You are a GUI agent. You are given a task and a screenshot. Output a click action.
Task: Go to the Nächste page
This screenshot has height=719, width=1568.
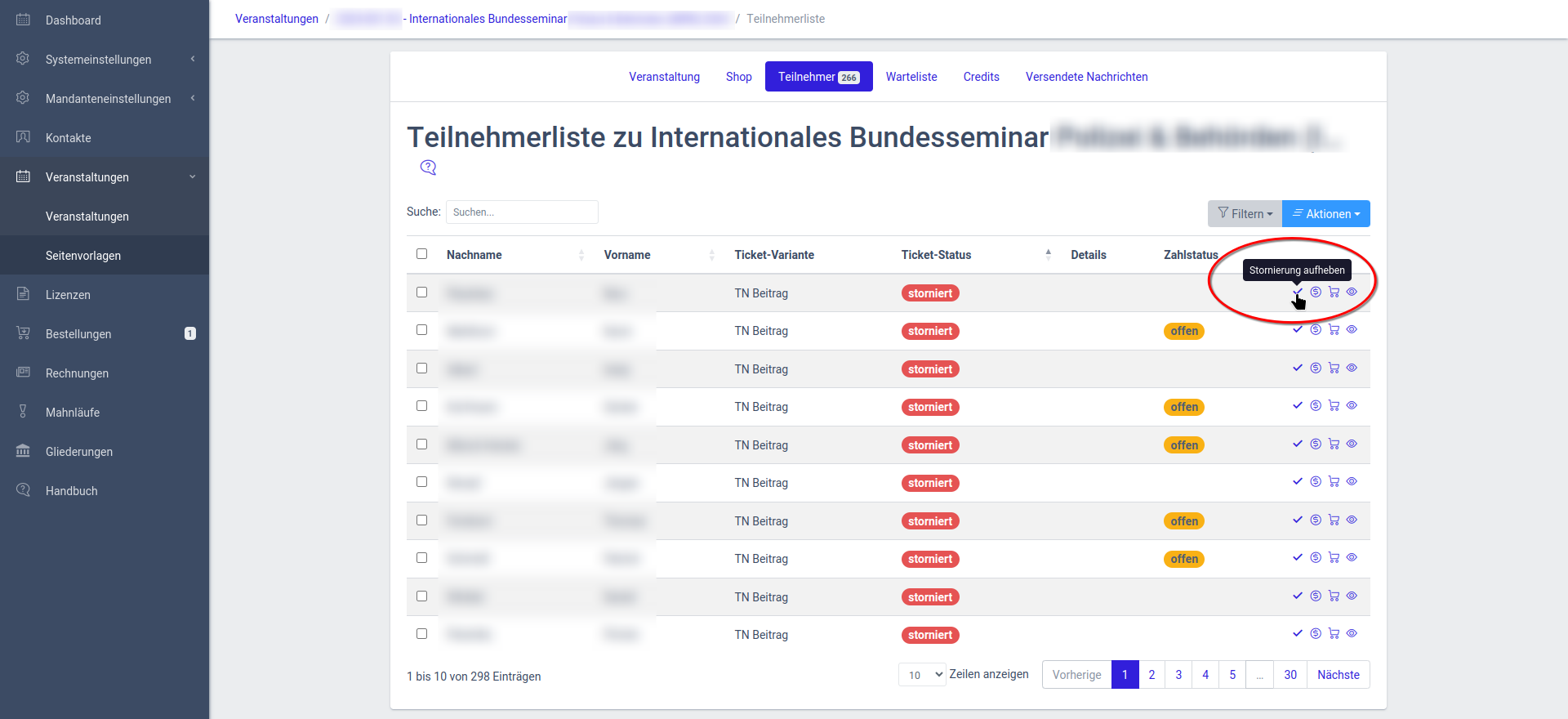(1338, 675)
